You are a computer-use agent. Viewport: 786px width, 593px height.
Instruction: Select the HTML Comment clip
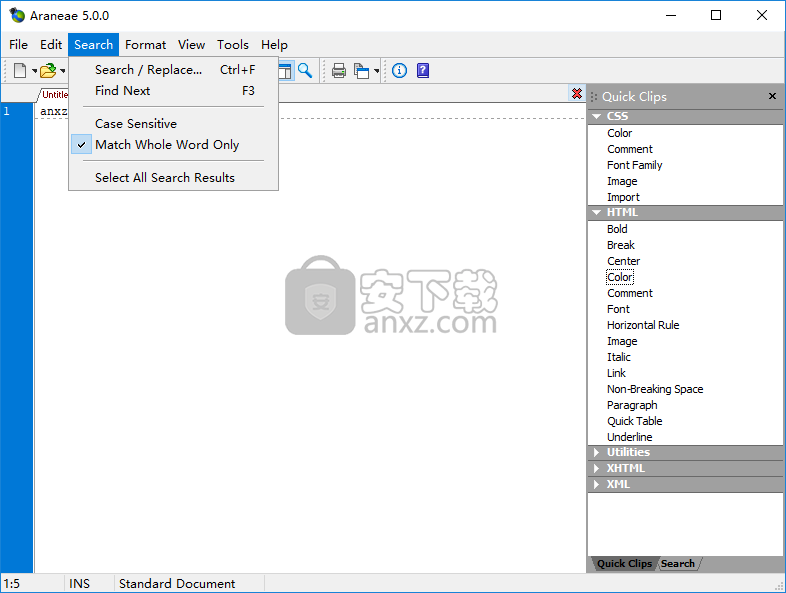tap(630, 293)
